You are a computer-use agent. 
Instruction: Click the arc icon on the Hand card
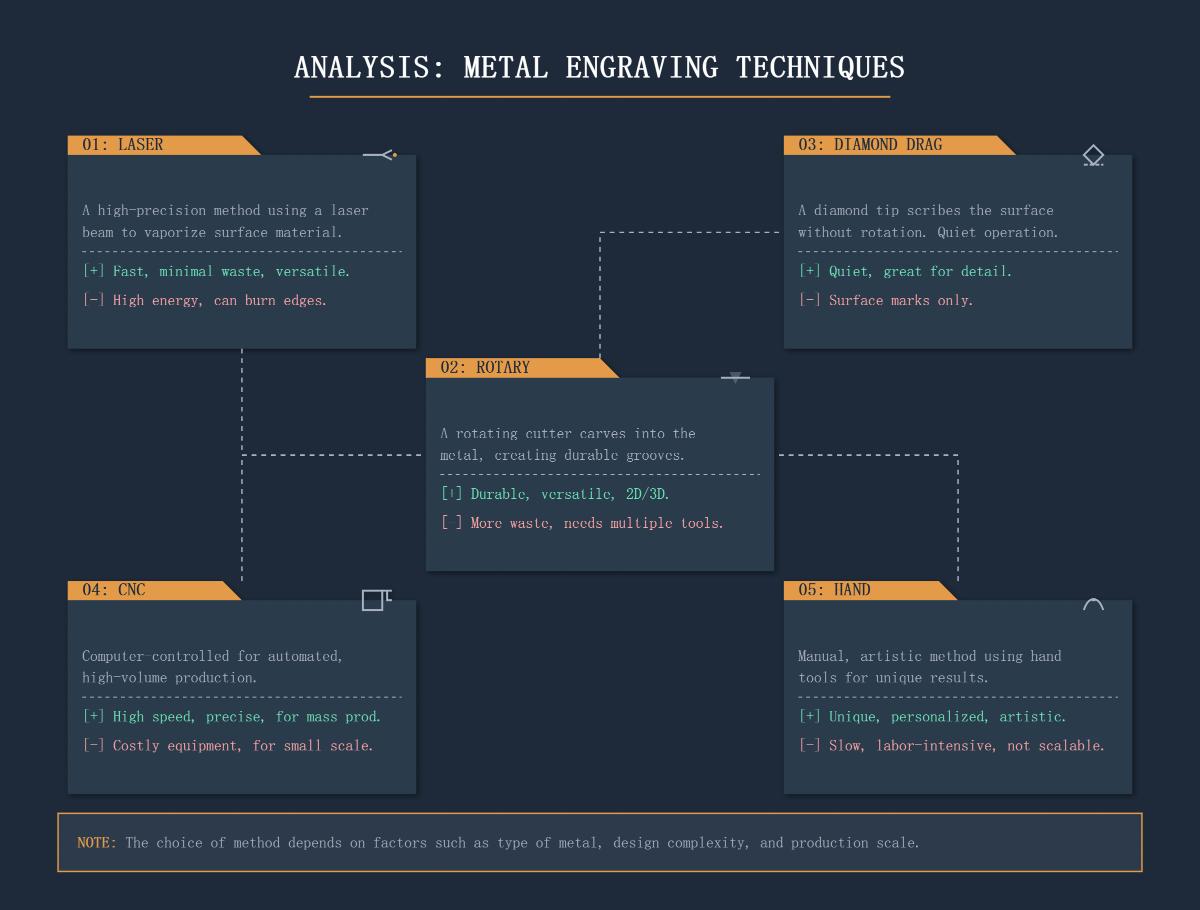coord(1093,604)
